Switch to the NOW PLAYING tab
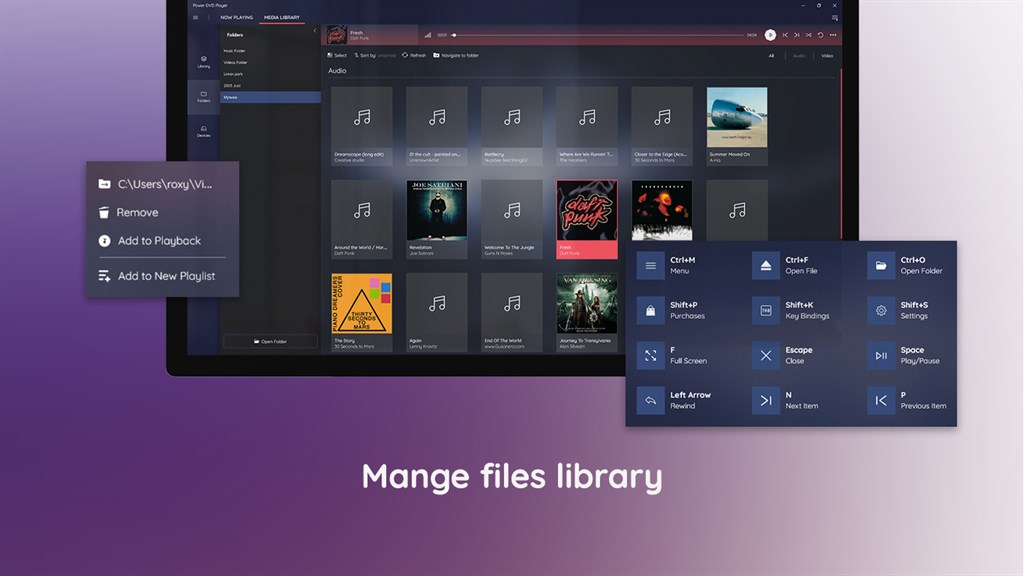The width and height of the screenshot is (1024, 576). [236, 18]
